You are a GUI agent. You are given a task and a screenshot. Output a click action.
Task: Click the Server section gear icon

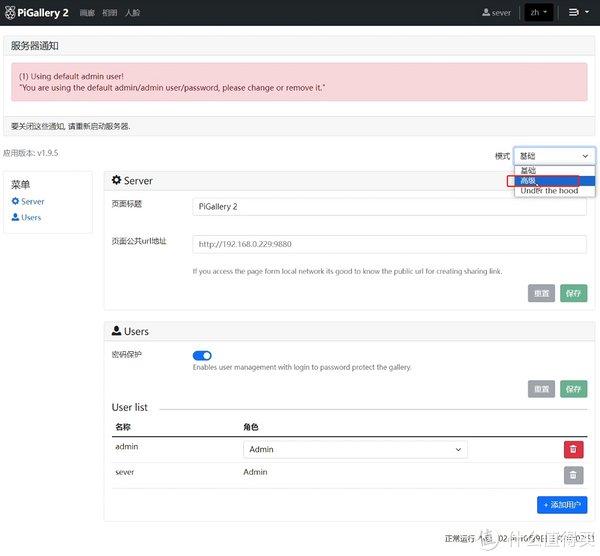pyautogui.click(x=116, y=180)
